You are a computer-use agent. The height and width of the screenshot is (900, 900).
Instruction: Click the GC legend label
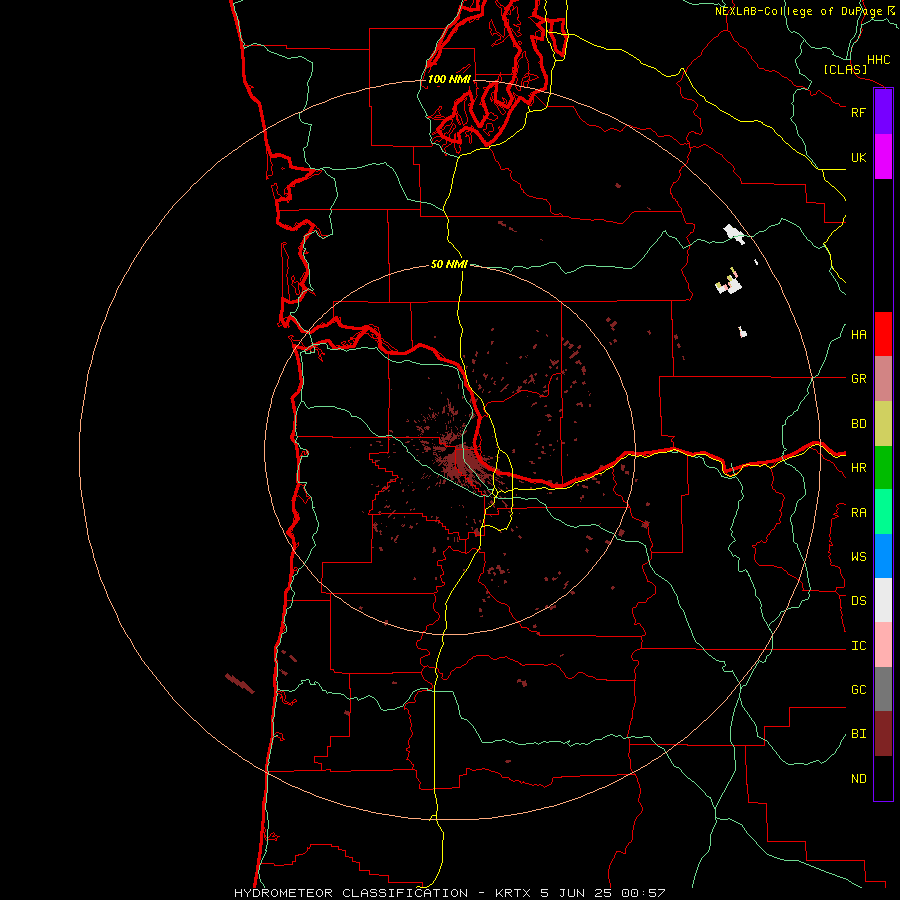pos(858,690)
